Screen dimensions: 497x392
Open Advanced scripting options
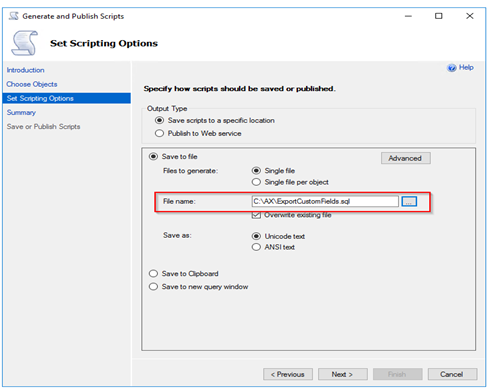[406, 158]
